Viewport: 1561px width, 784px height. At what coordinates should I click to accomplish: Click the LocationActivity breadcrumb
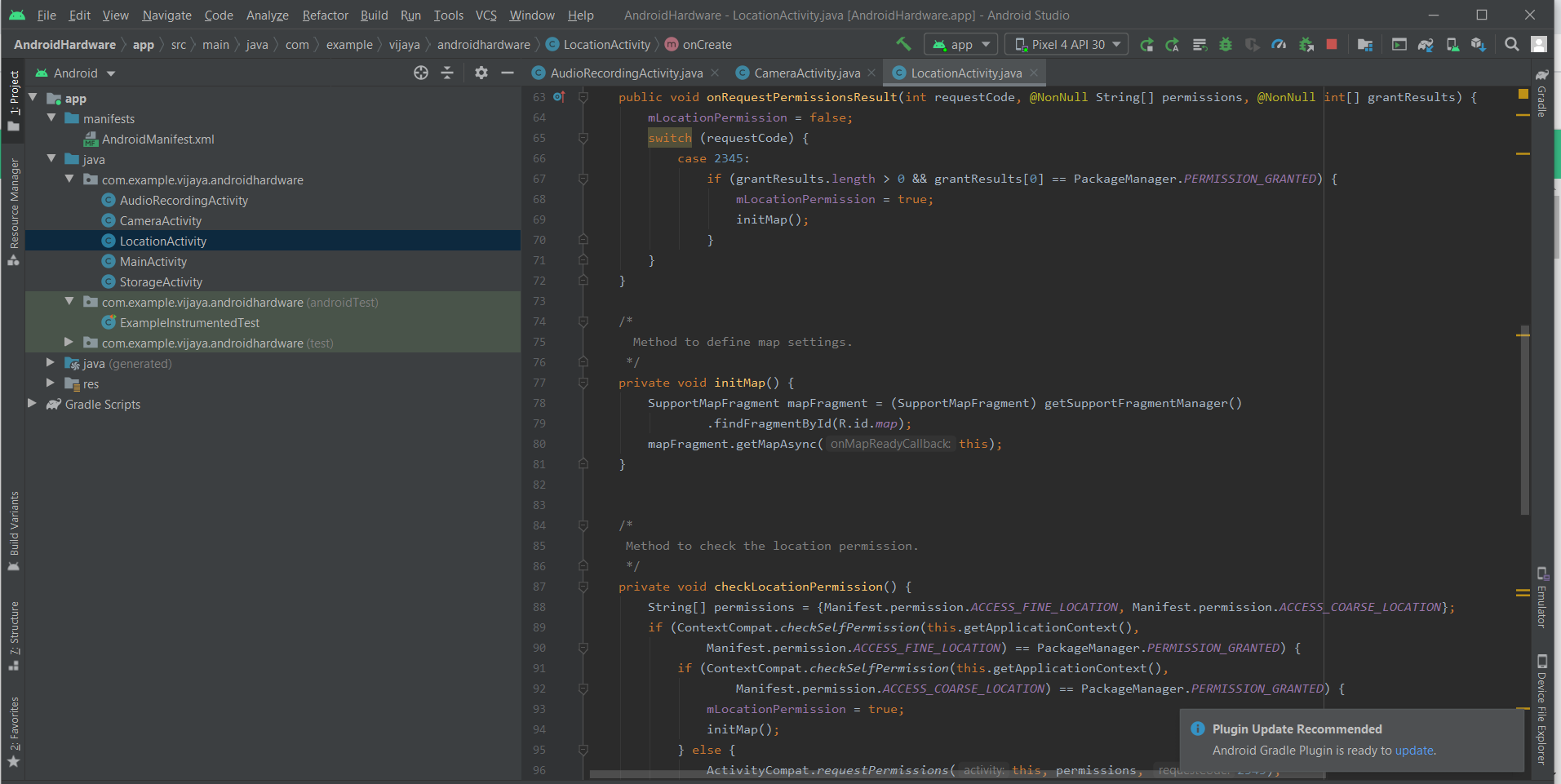pyautogui.click(x=597, y=44)
